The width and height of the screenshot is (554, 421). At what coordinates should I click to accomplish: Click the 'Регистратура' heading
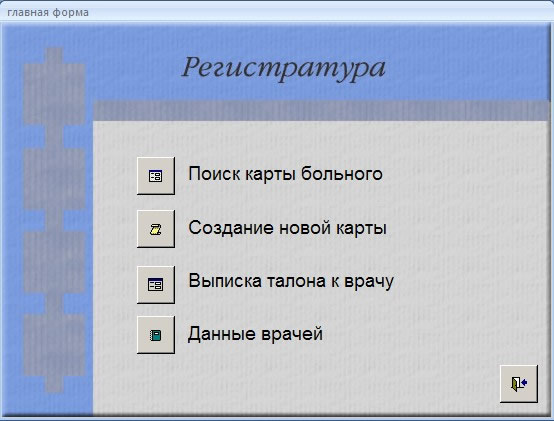click(283, 68)
